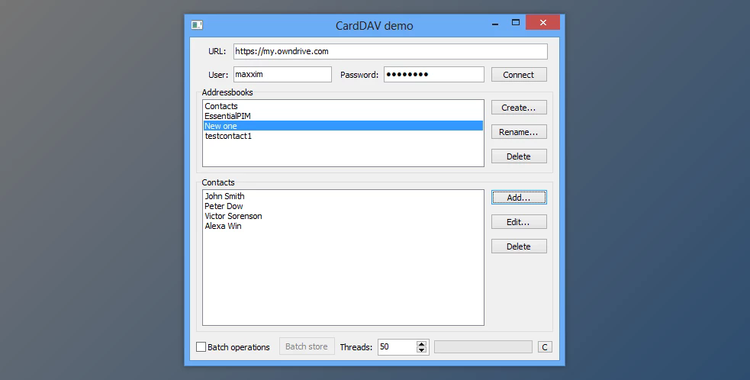Enable the Batch operations checkbox
750x380 pixels.
pos(201,347)
